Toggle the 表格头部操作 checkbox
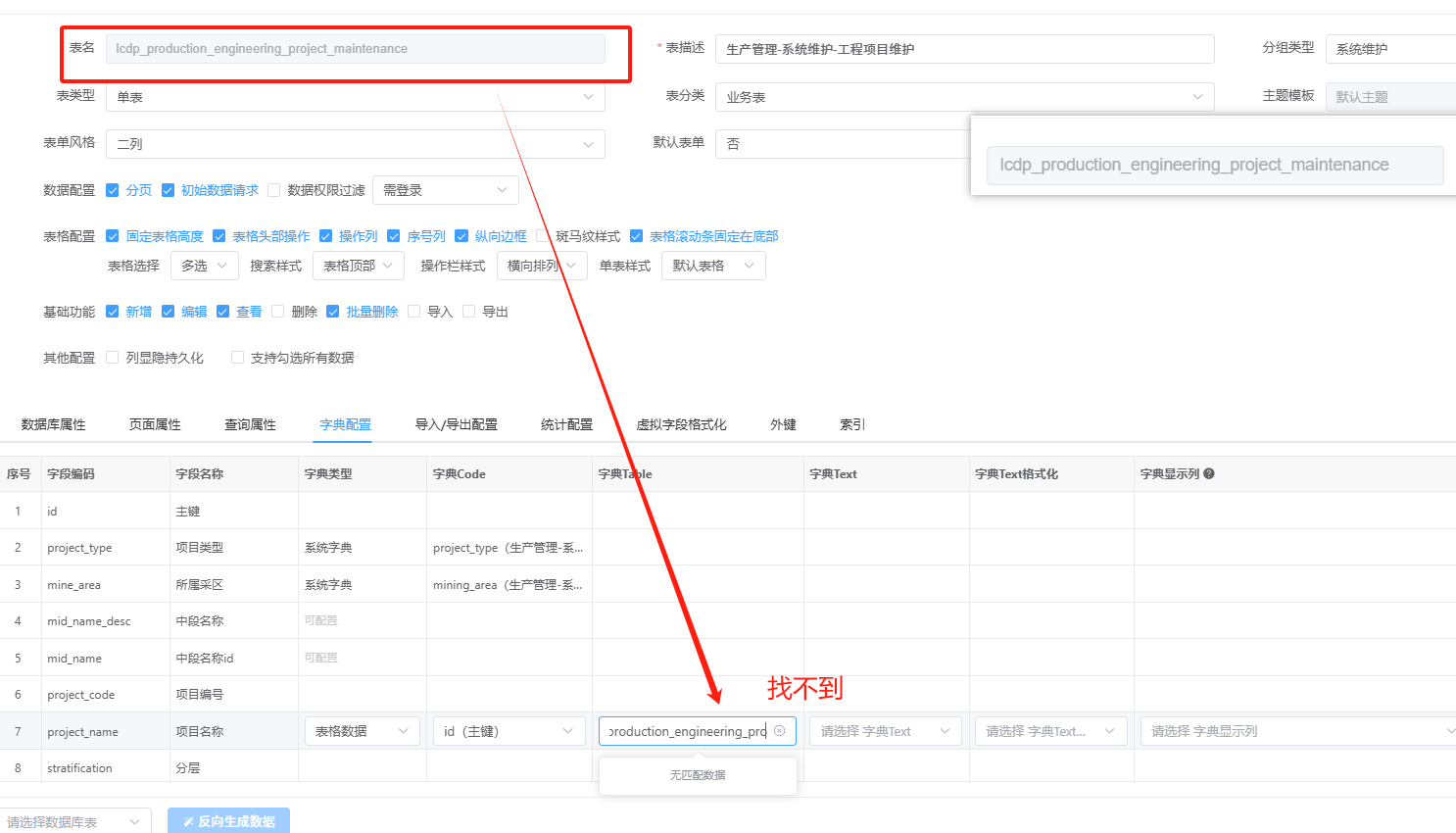The image size is (1456, 833). (218, 236)
